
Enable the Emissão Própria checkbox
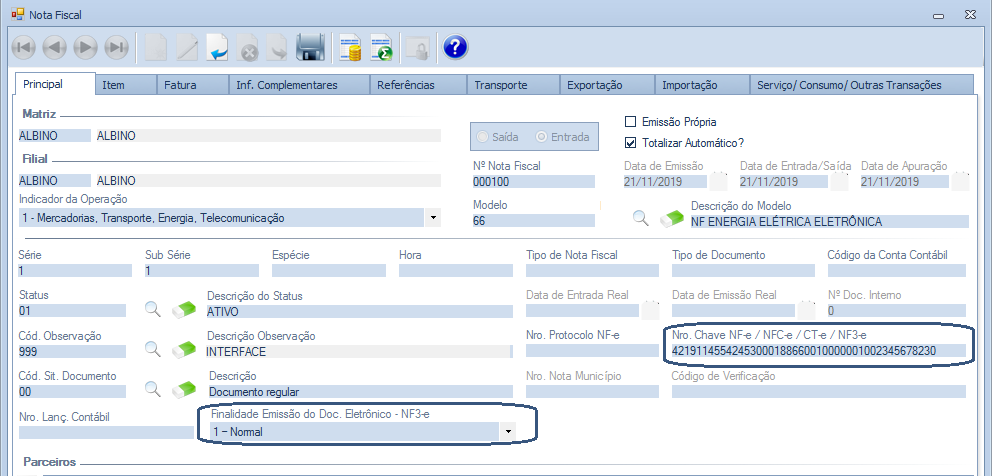[630, 122]
